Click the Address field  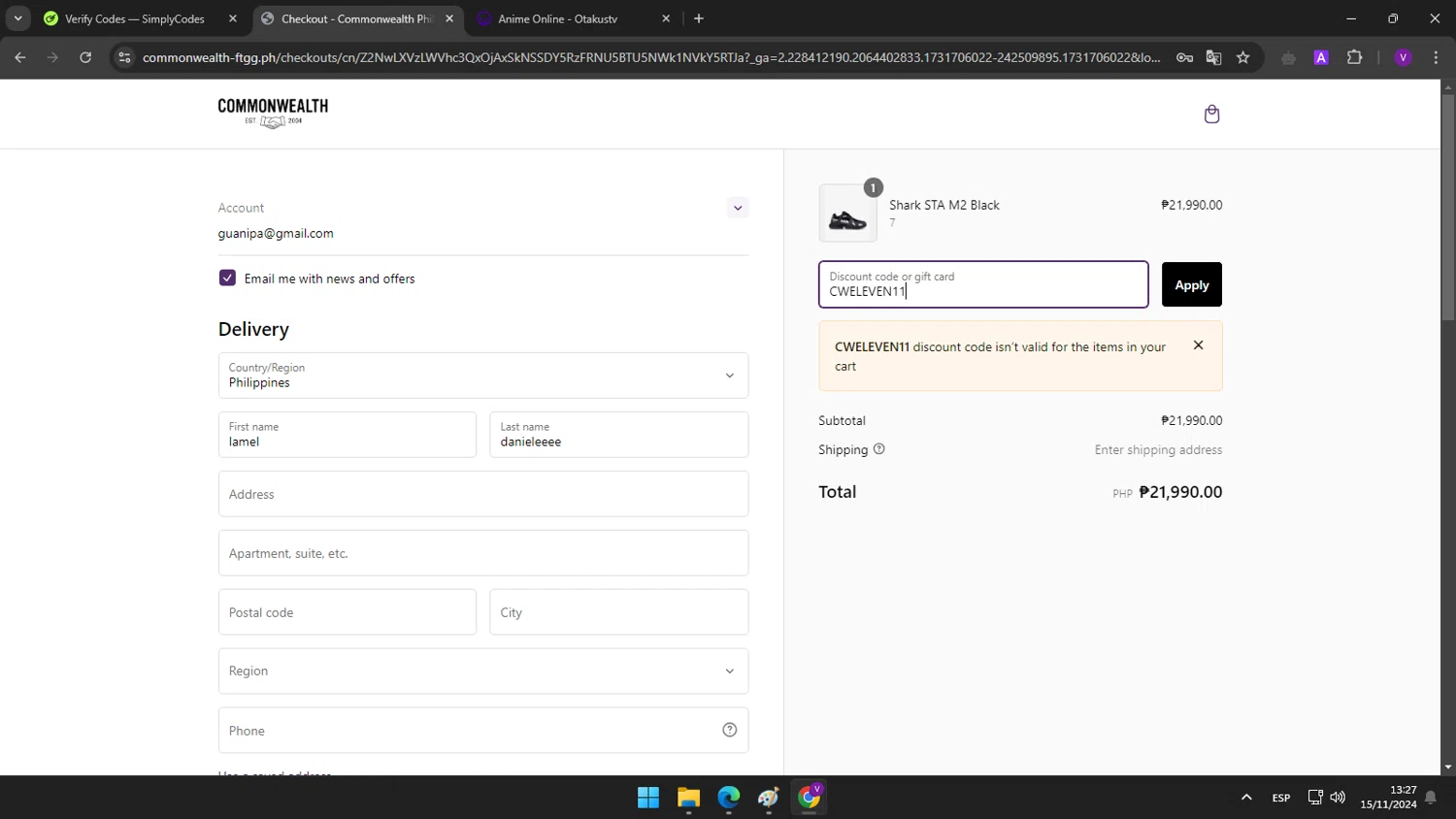coord(483,494)
